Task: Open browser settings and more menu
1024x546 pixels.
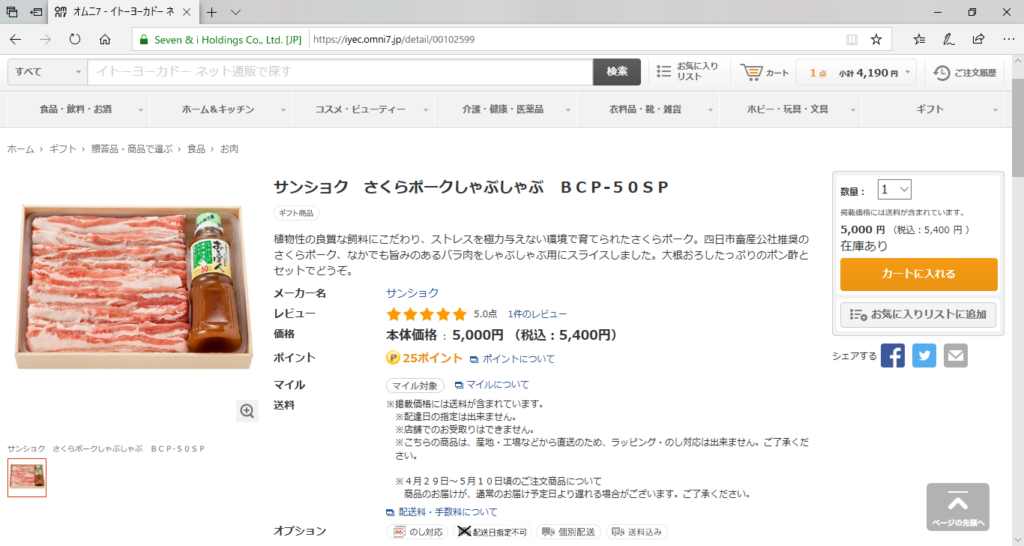Action: pyautogui.click(x=1008, y=39)
